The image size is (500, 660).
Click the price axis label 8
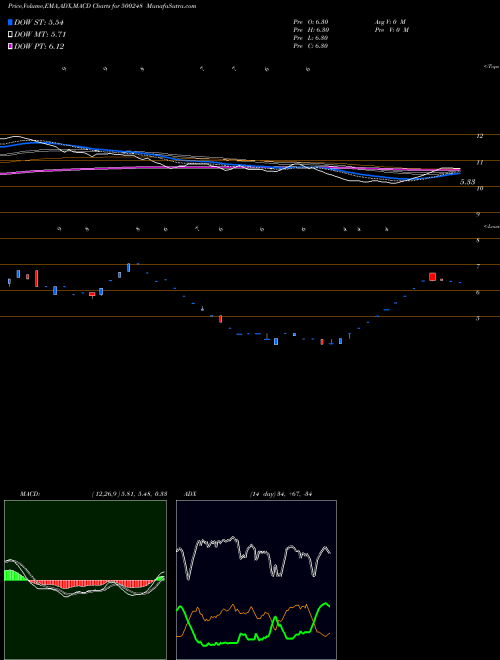click(x=478, y=240)
